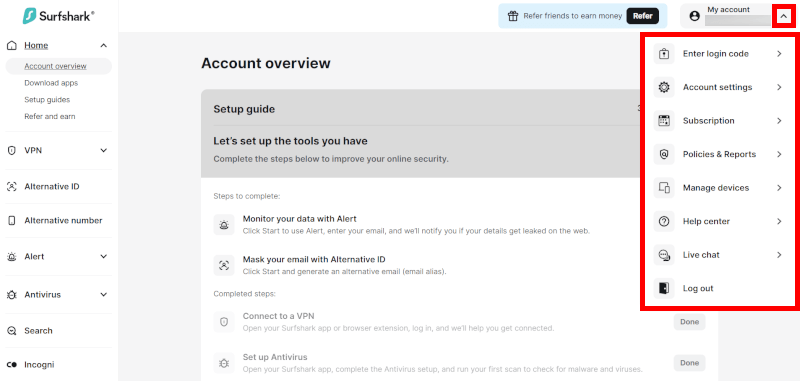
Task: Click the Manage devices icon
Action: pyautogui.click(x=664, y=188)
